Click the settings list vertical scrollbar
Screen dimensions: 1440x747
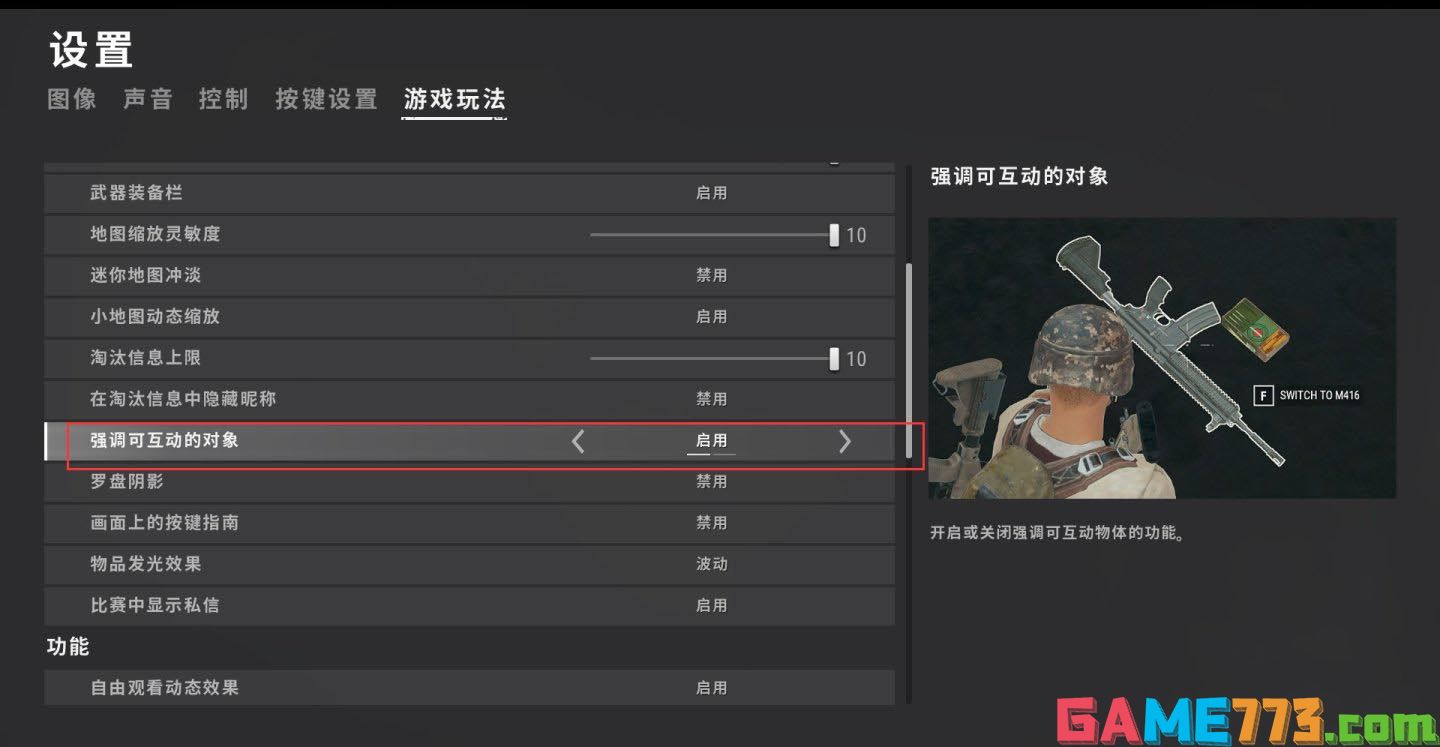coord(908,362)
